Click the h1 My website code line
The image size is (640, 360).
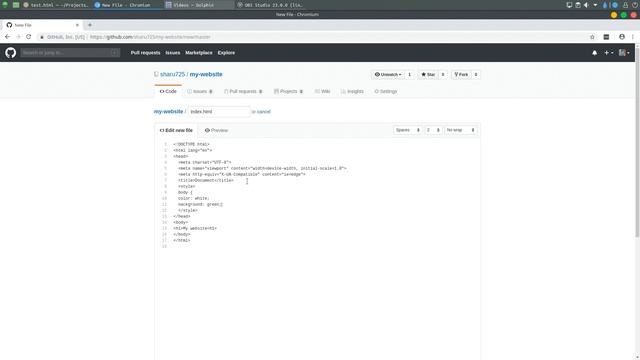tap(195, 228)
